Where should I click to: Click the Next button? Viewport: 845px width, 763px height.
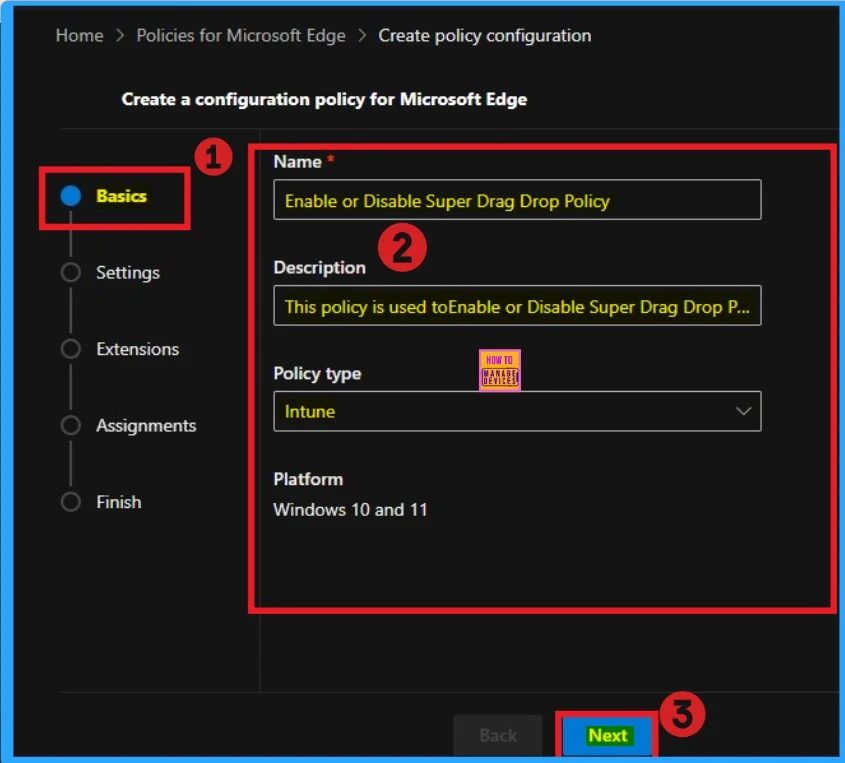click(x=607, y=736)
